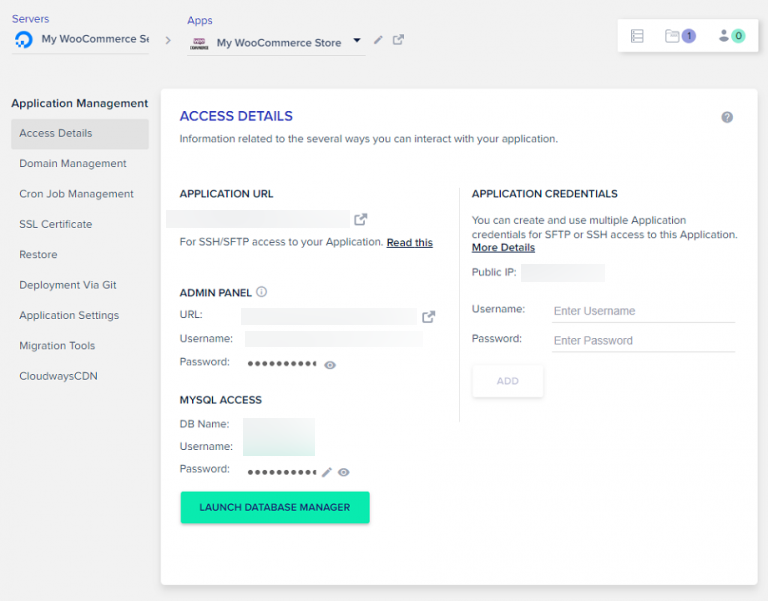Image resolution: width=768 pixels, height=601 pixels.
Task: Show the Admin Panel password with the eye icon
Action: pos(330,365)
